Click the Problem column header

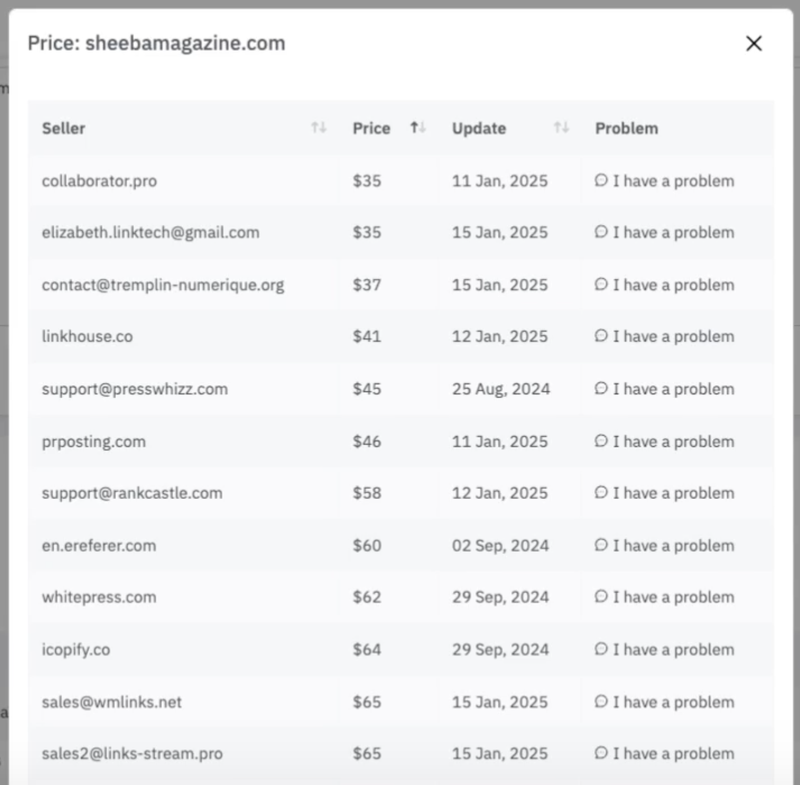click(626, 128)
